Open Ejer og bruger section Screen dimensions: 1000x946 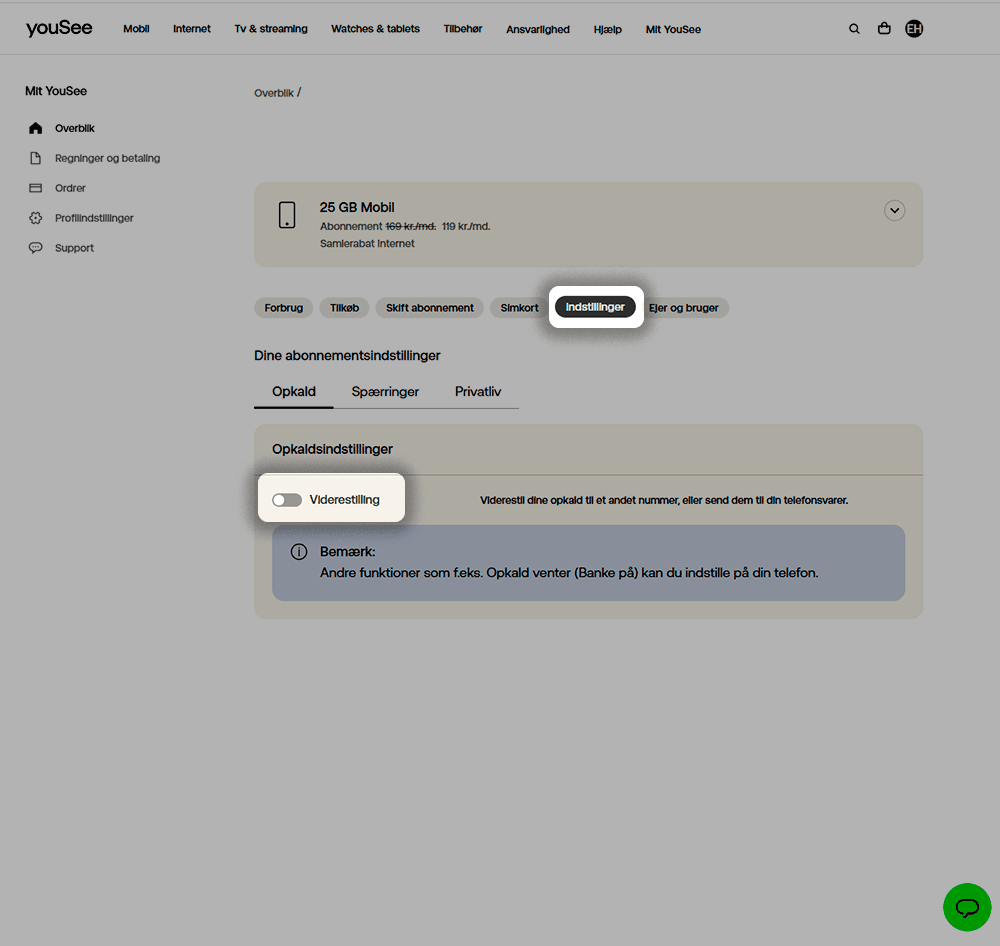[x=684, y=308]
